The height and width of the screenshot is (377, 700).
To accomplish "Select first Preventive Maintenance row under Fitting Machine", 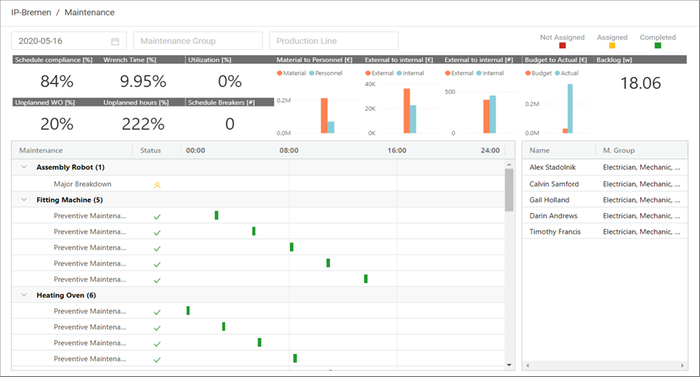I will (x=258, y=216).
